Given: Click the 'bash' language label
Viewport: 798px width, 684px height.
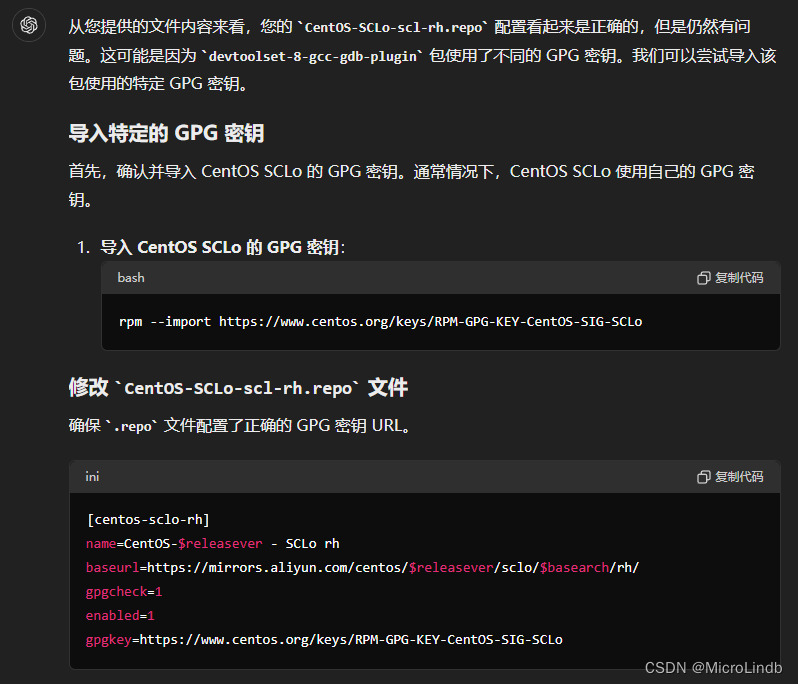Looking at the screenshot, I should tap(131, 278).
